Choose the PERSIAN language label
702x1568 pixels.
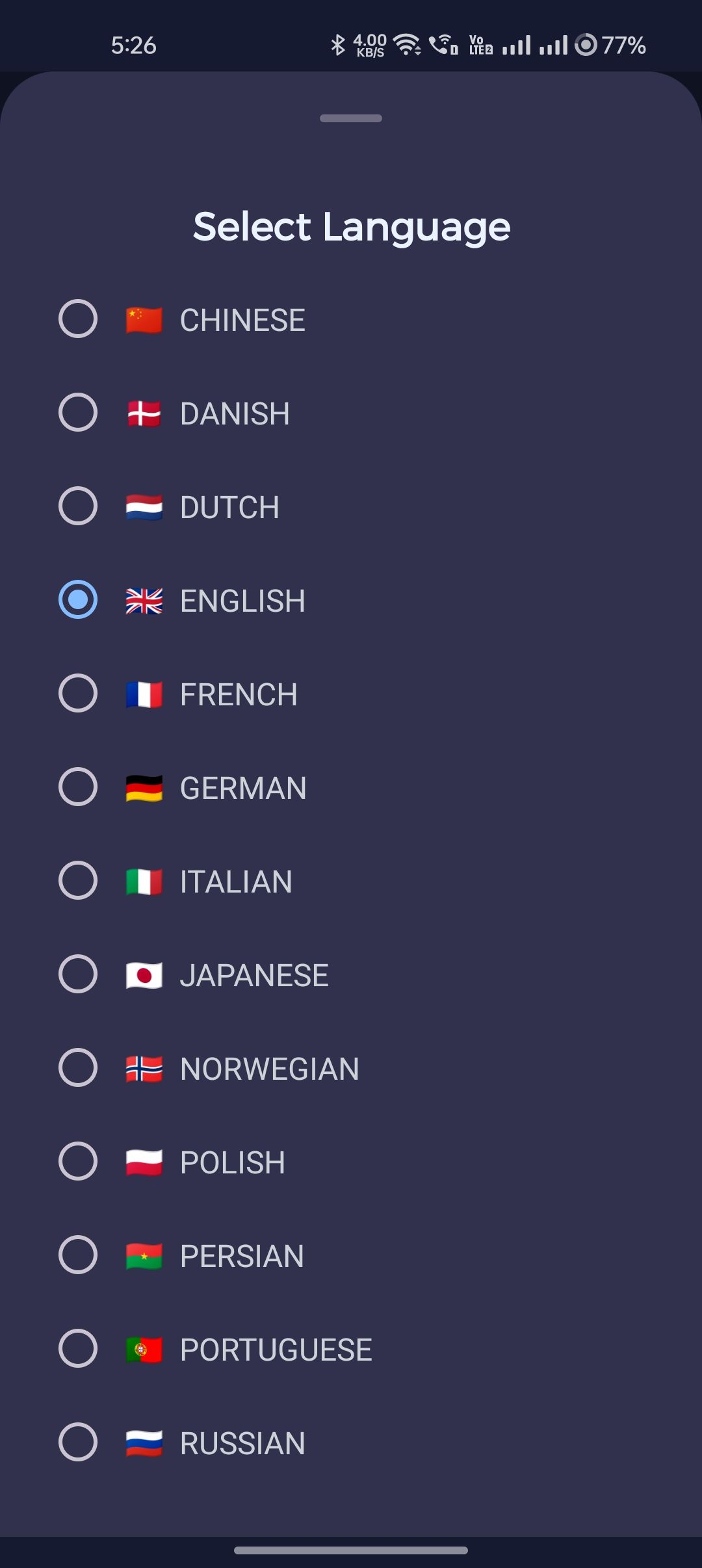242,1256
